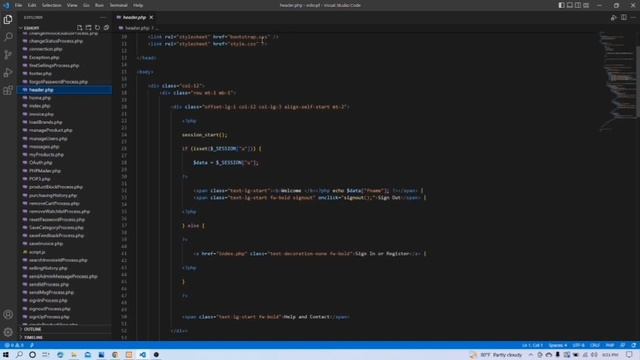Click the editor minimap

point(617,82)
